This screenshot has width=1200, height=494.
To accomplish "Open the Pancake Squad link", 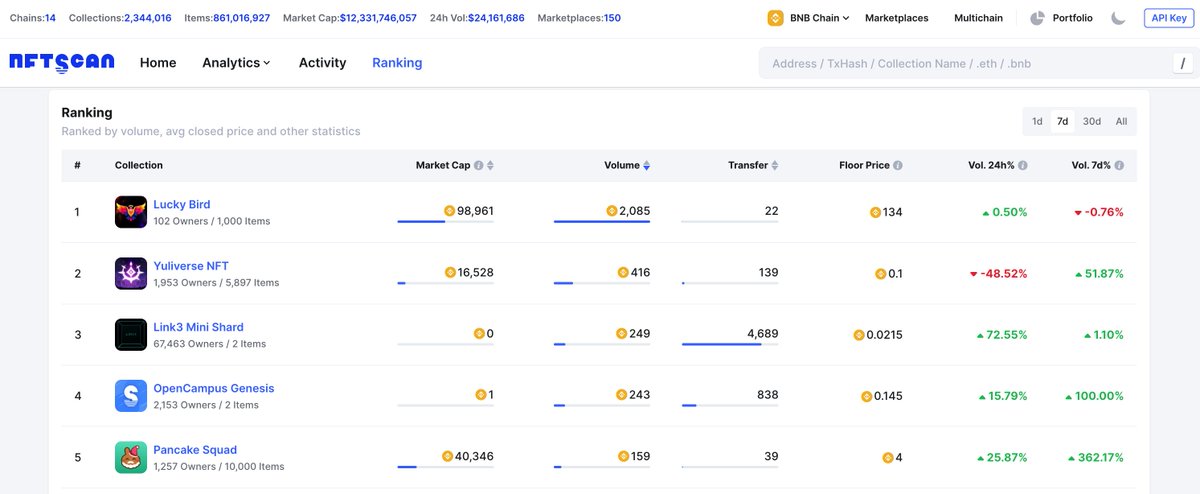I will 195,450.
